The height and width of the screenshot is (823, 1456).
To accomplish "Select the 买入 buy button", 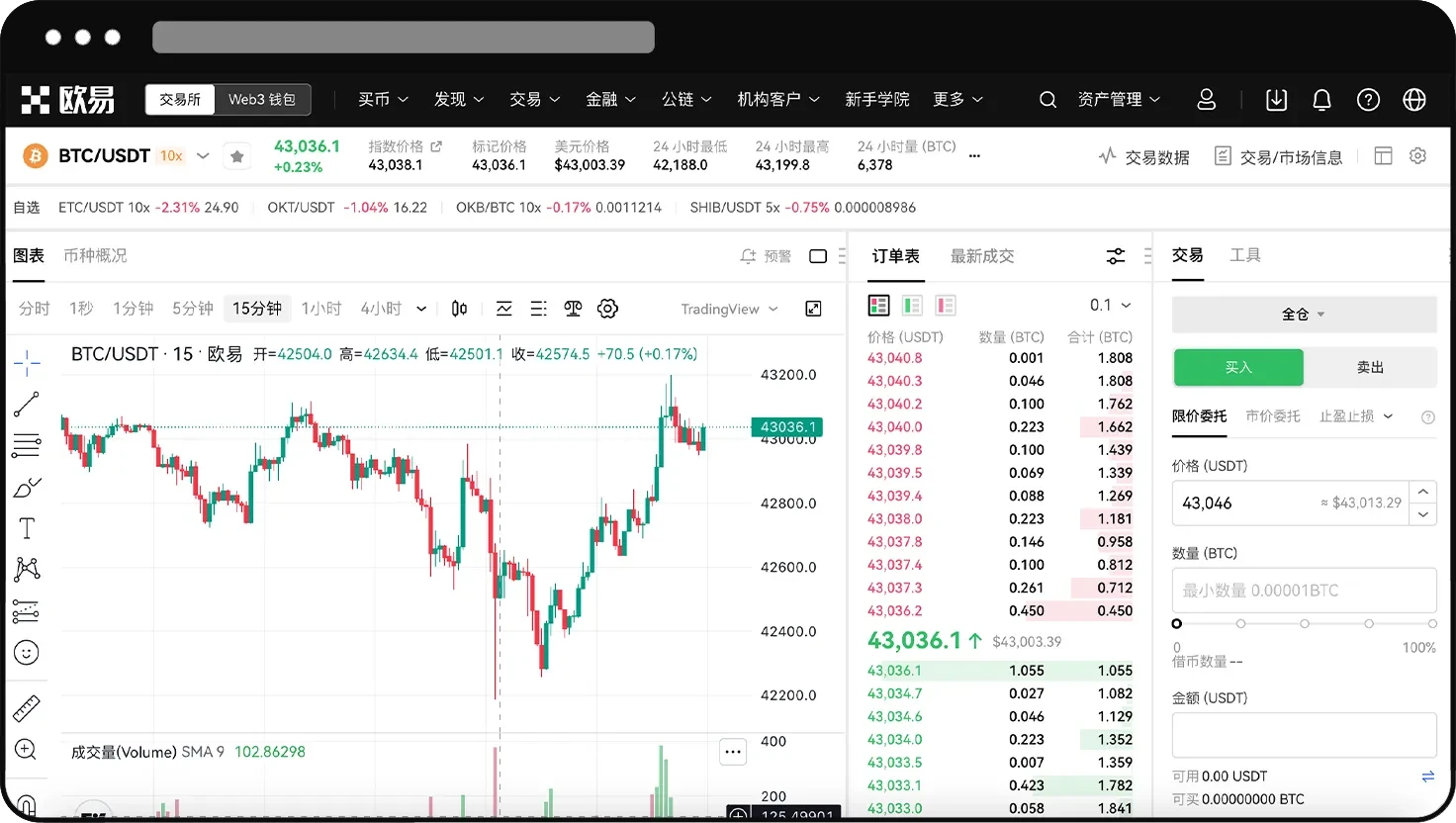I will [x=1238, y=367].
